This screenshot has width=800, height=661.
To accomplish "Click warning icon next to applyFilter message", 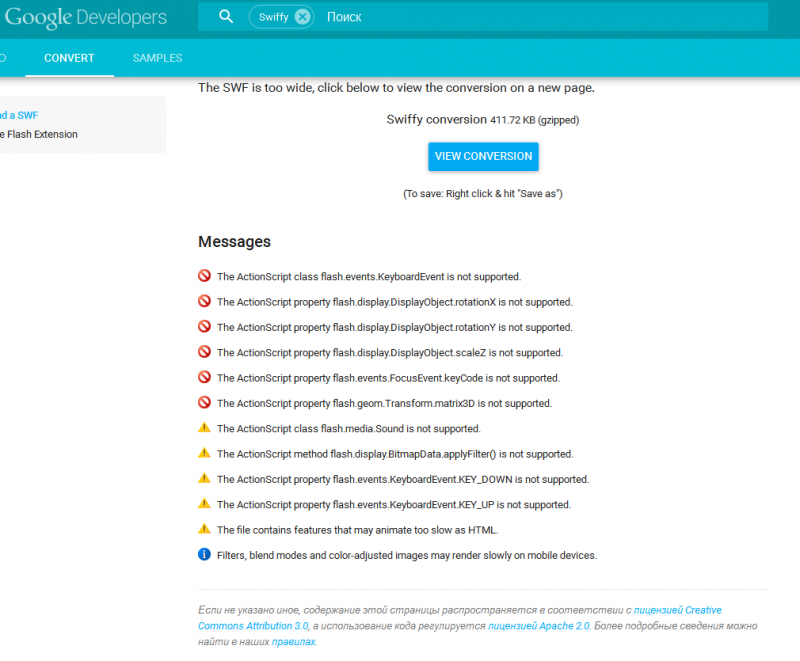I will point(204,453).
